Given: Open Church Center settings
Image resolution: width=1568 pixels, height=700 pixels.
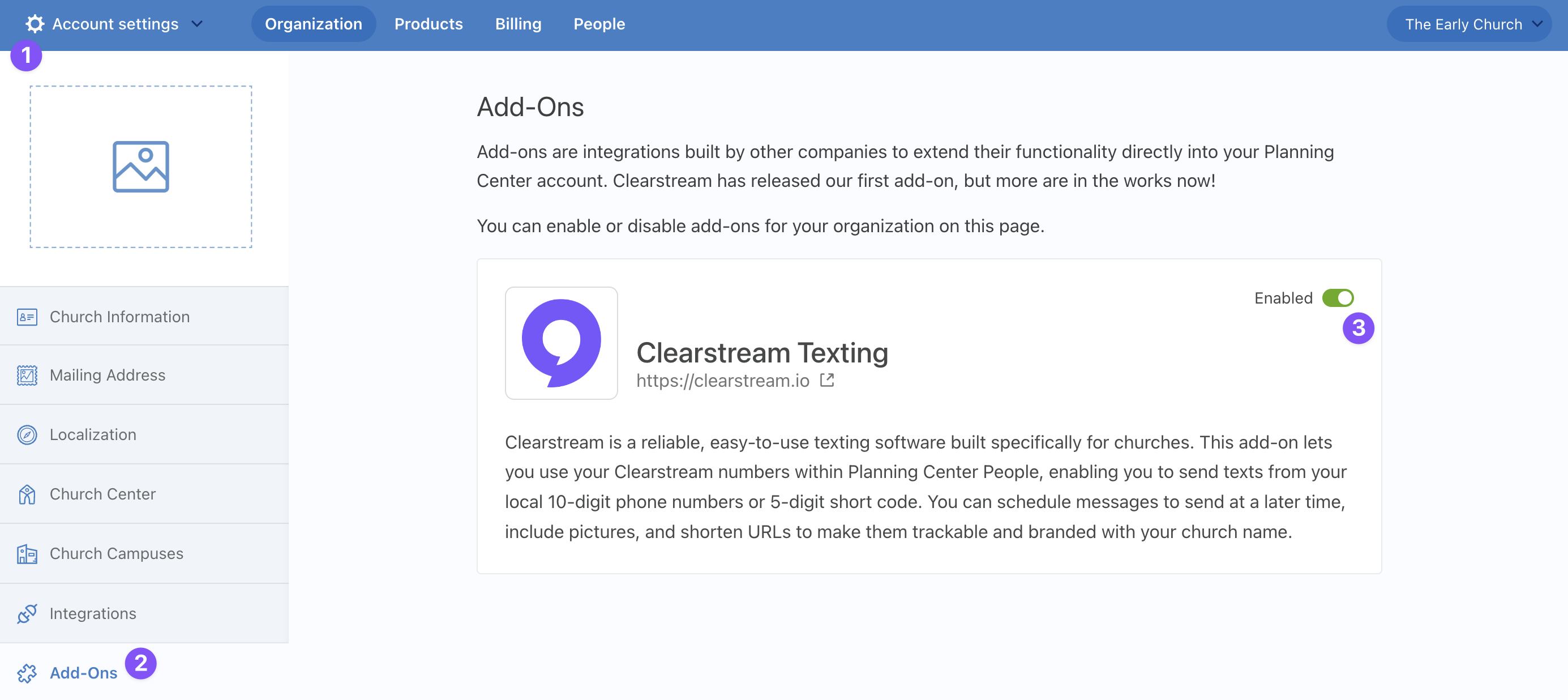Looking at the screenshot, I should click(144, 494).
